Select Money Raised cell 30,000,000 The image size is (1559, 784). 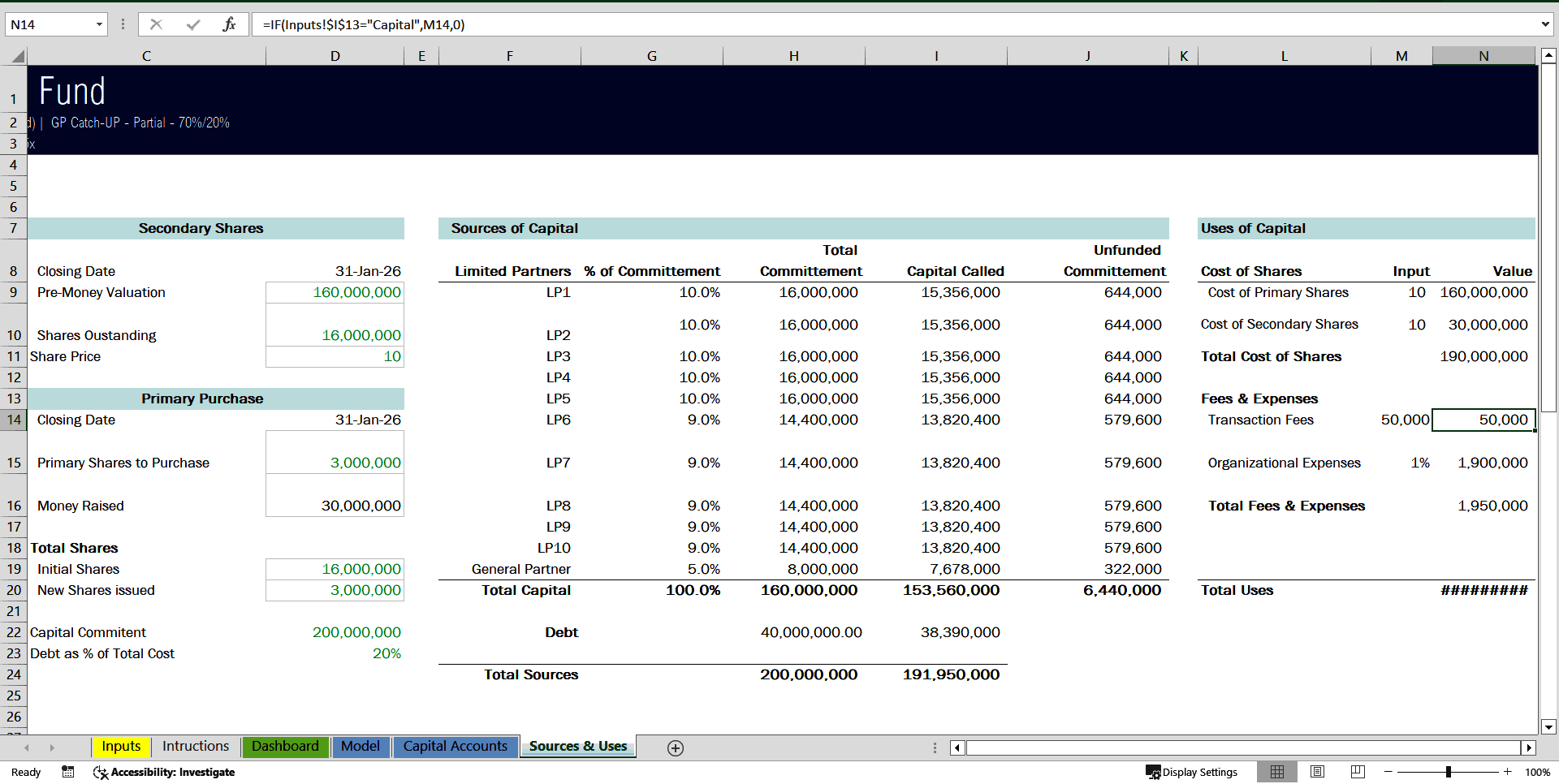tap(335, 495)
